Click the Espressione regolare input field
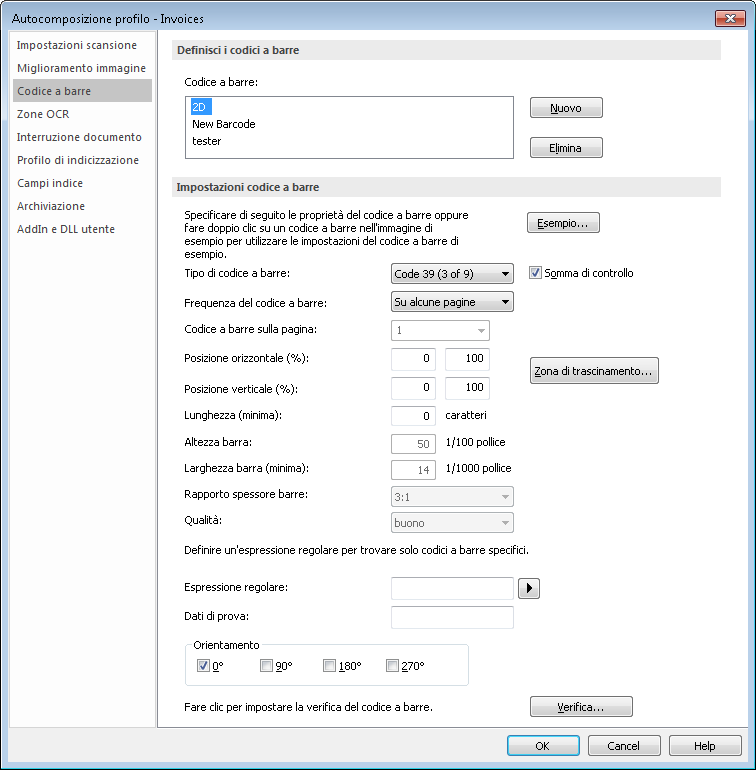756x770 pixels. click(452, 588)
